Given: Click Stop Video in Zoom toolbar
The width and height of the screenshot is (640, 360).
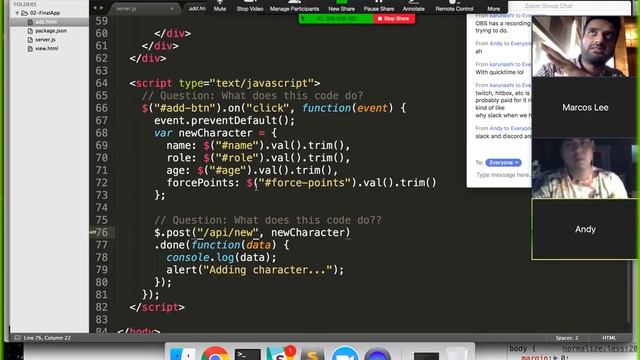Looking at the screenshot, I should point(250,6).
